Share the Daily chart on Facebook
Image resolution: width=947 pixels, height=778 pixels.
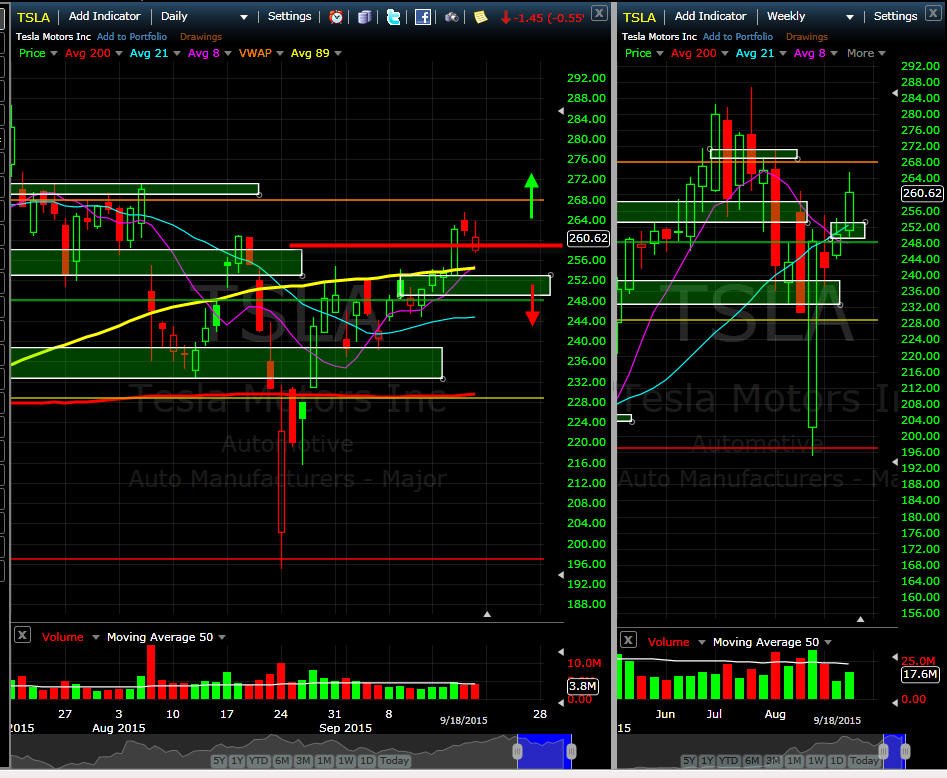point(423,17)
